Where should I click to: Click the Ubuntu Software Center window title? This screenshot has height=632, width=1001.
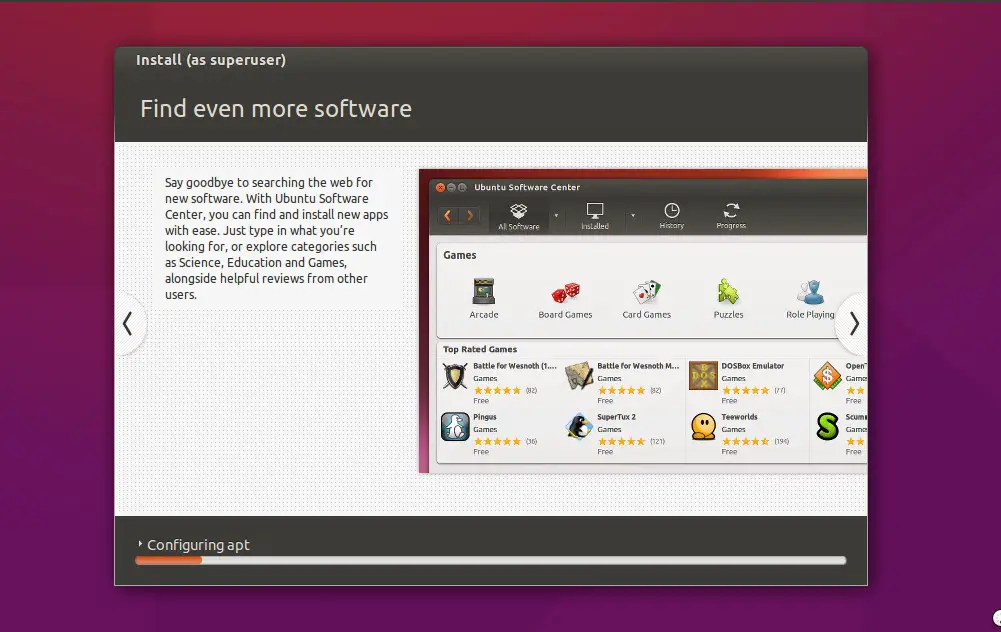pyautogui.click(x=527, y=187)
